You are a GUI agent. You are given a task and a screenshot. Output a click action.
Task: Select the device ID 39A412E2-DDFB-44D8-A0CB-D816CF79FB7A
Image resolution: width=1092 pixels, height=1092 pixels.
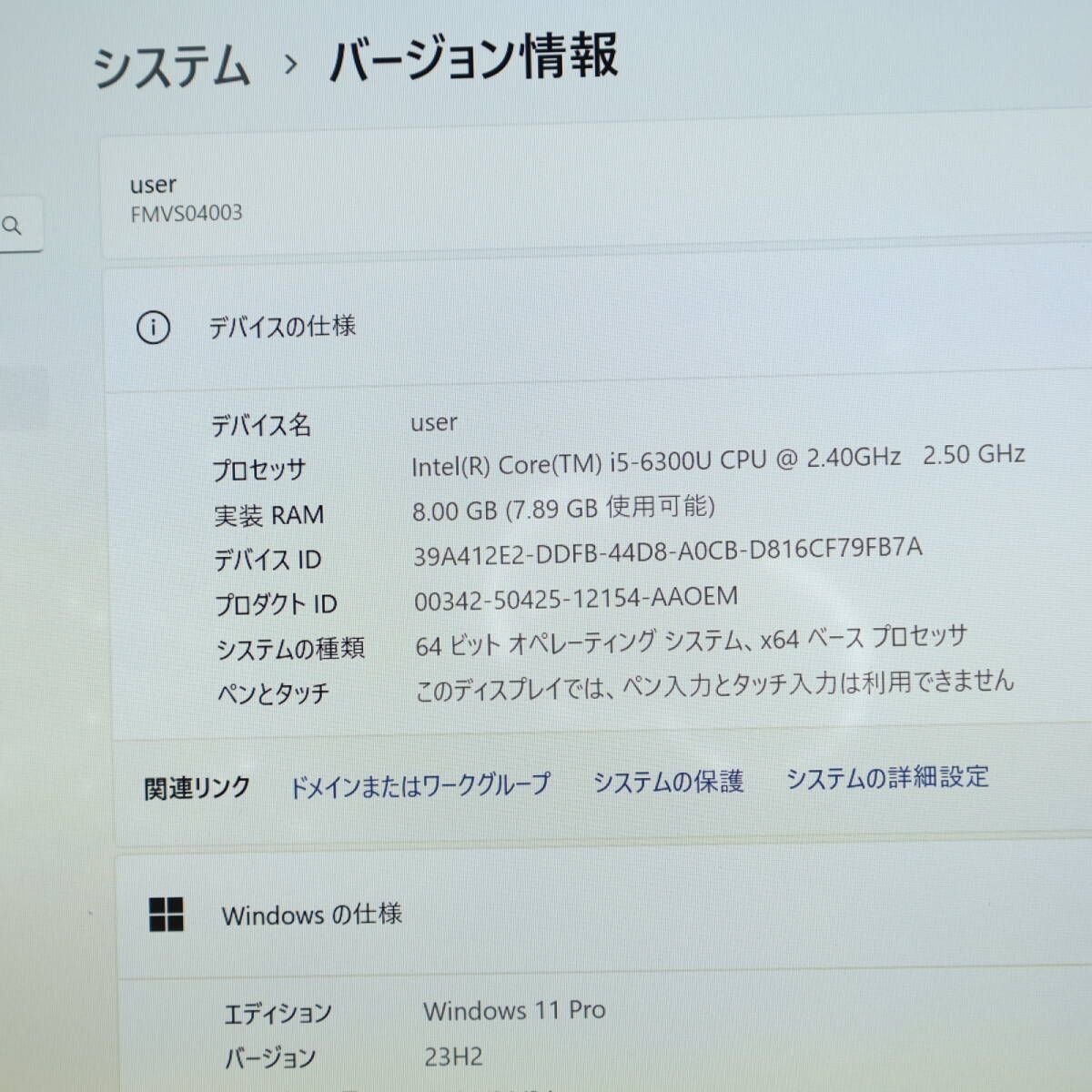pyautogui.click(x=668, y=551)
